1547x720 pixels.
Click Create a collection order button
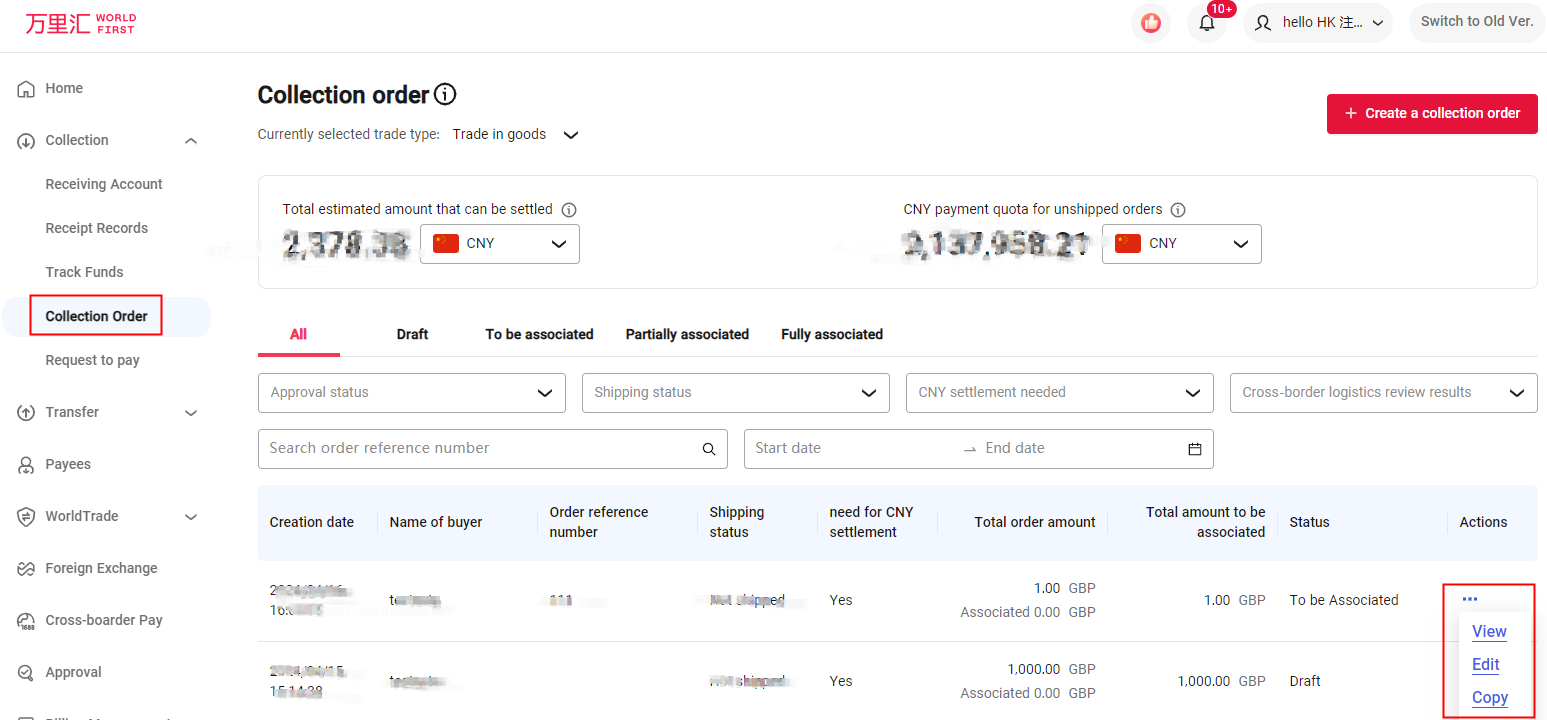click(x=1431, y=114)
